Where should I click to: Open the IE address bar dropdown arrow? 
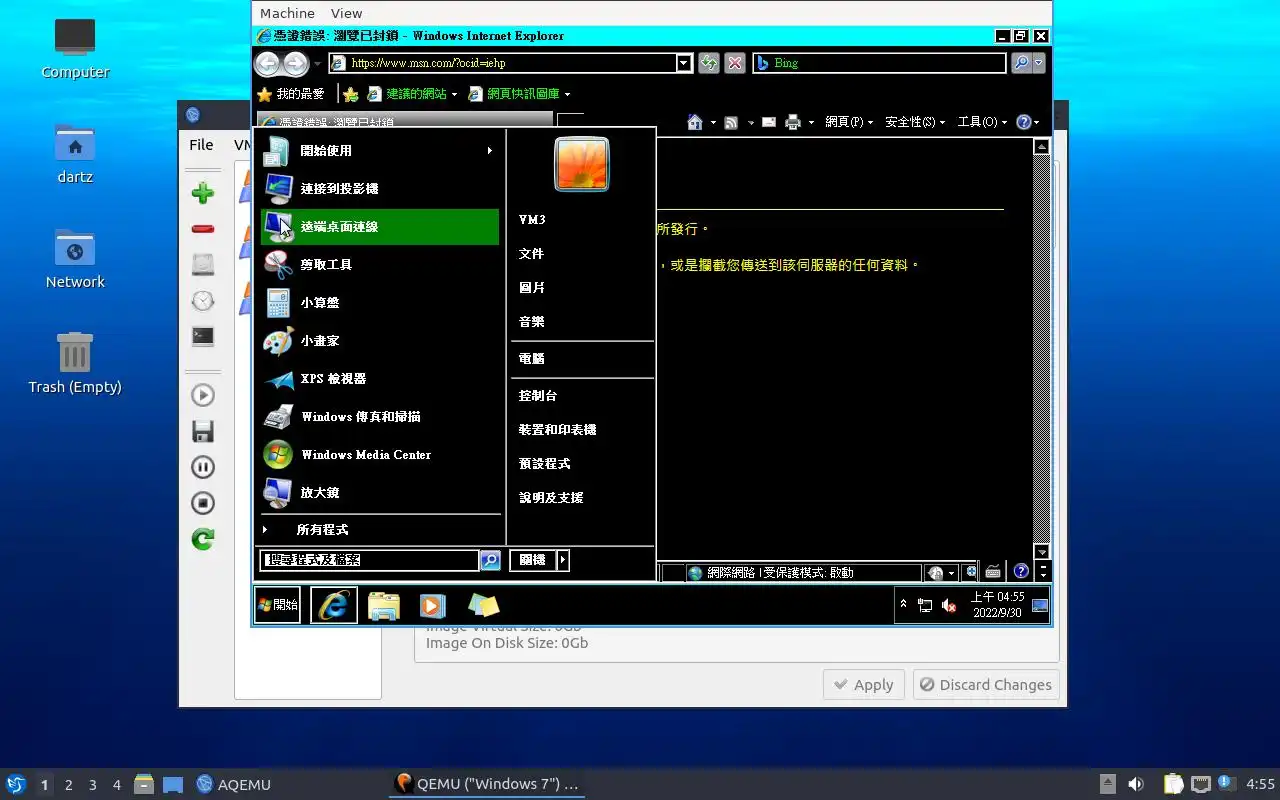tap(684, 63)
